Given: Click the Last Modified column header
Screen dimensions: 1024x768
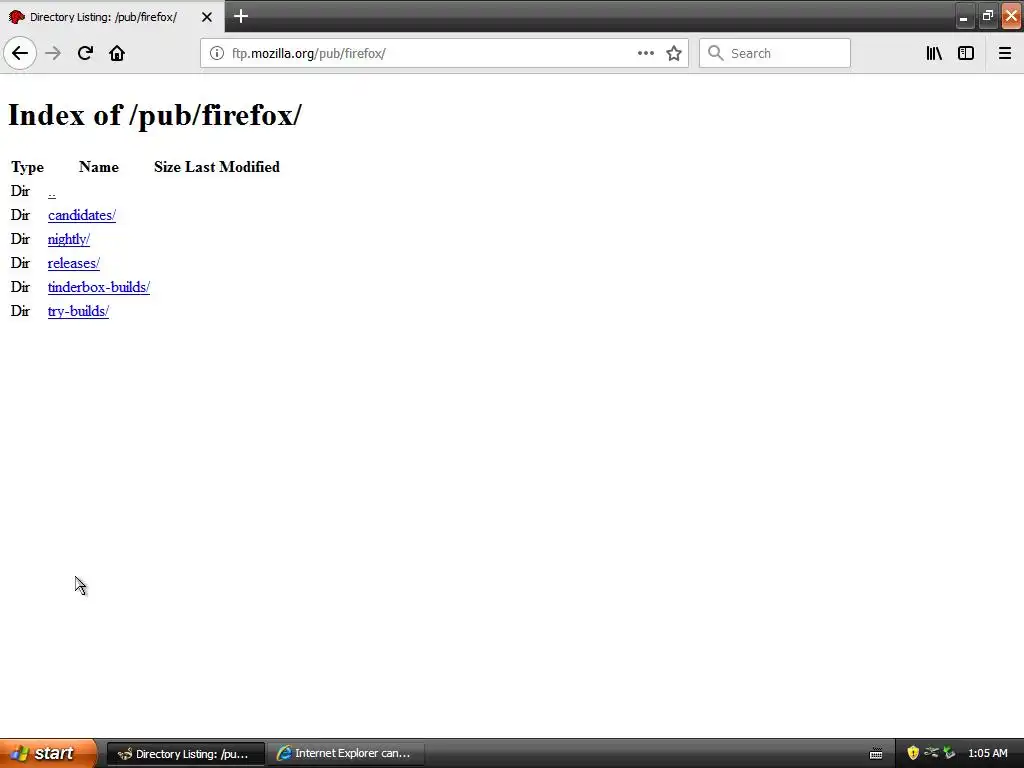Looking at the screenshot, I should click(x=232, y=167).
